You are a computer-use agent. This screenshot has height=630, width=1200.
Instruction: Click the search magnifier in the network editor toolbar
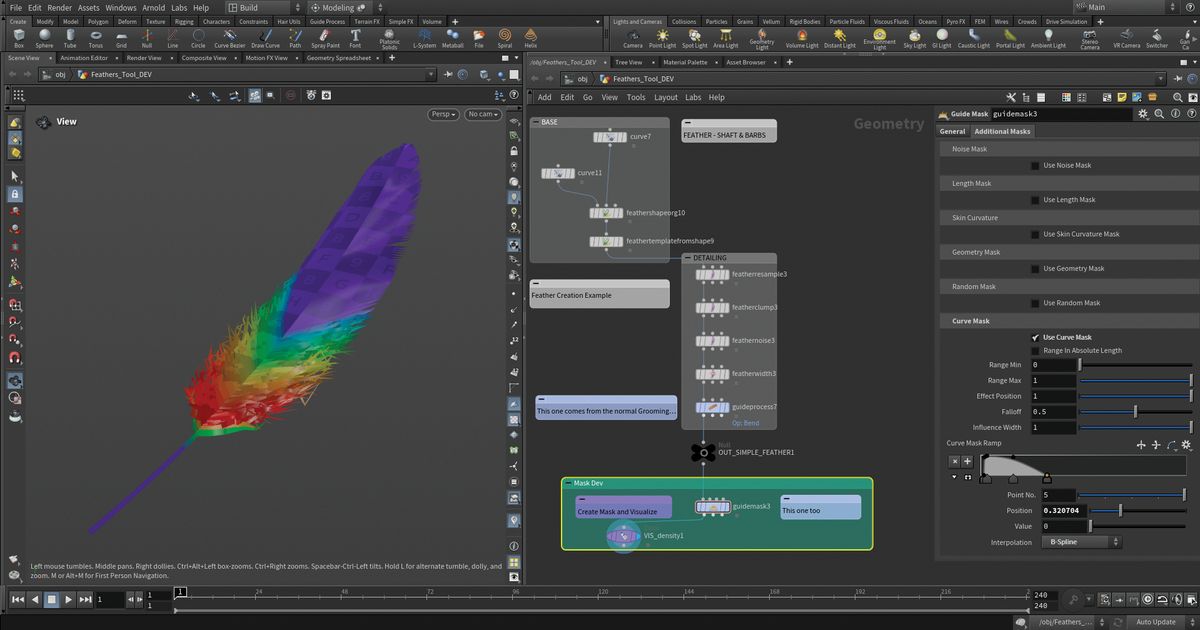[1178, 97]
